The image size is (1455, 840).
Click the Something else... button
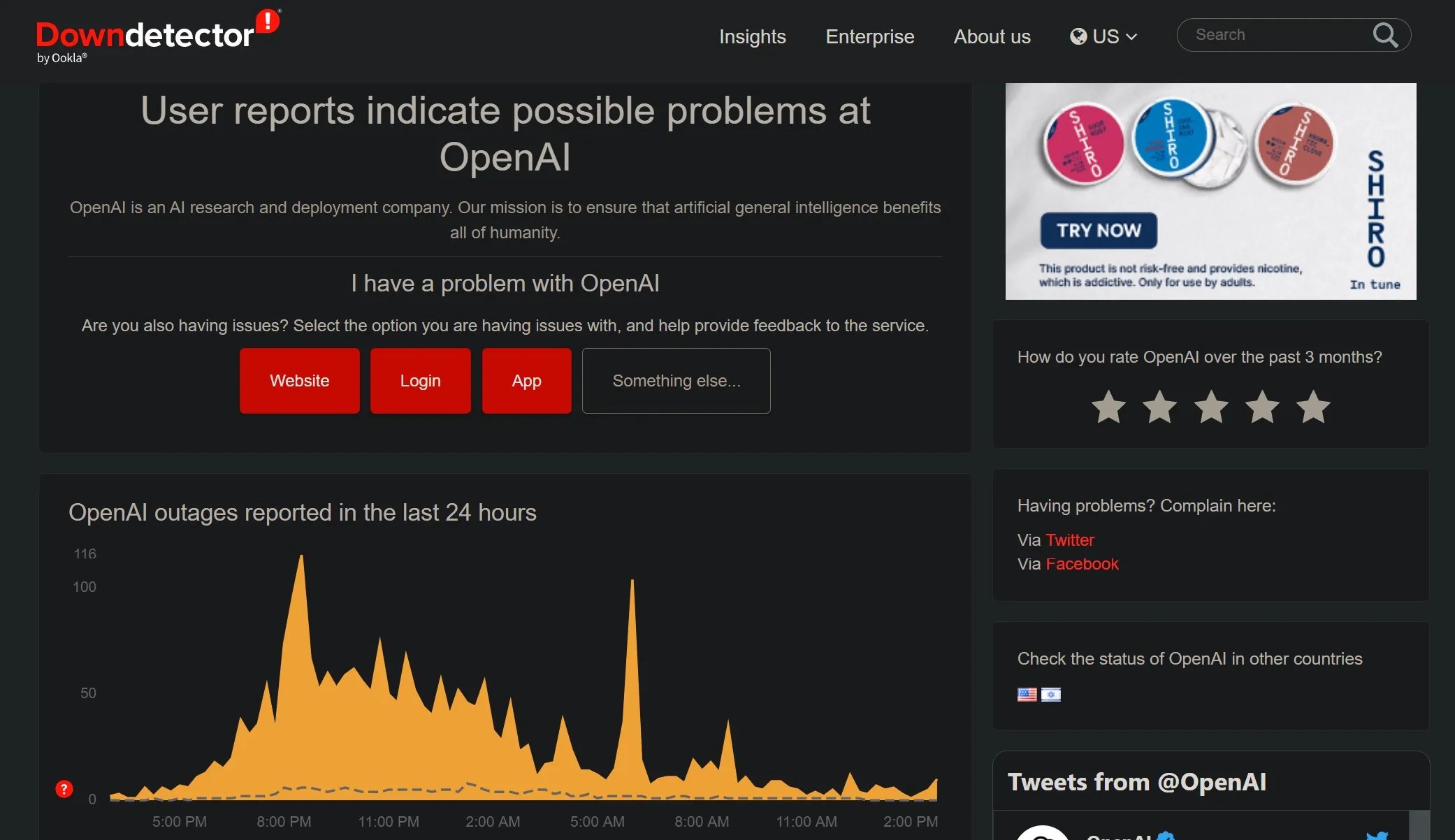click(x=676, y=381)
